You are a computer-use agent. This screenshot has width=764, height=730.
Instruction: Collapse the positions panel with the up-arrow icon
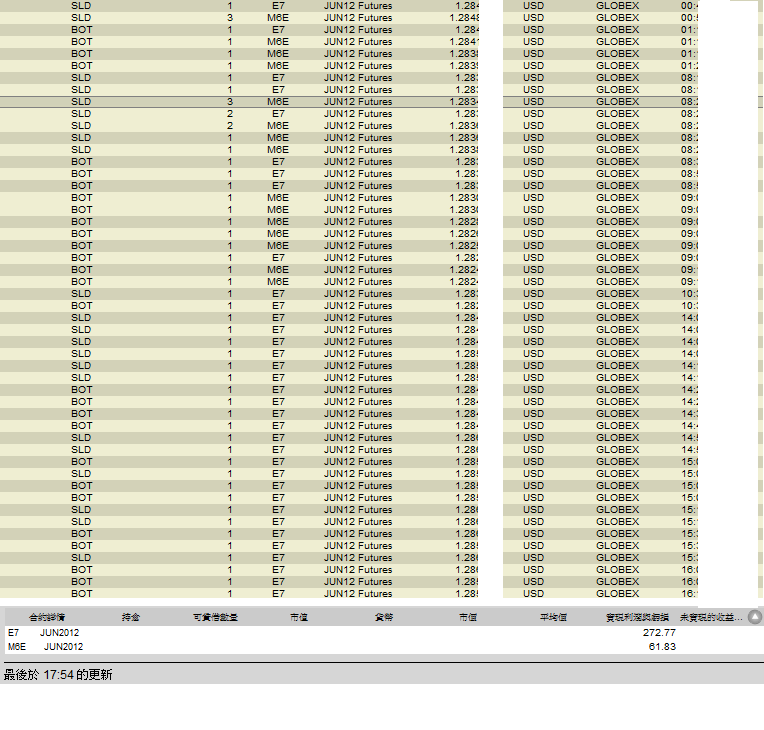coord(755,617)
